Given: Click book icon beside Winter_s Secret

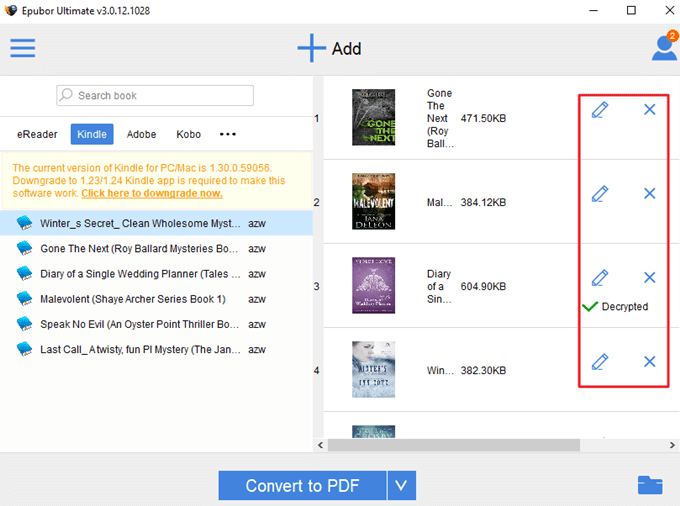Looking at the screenshot, I should 24,223.
